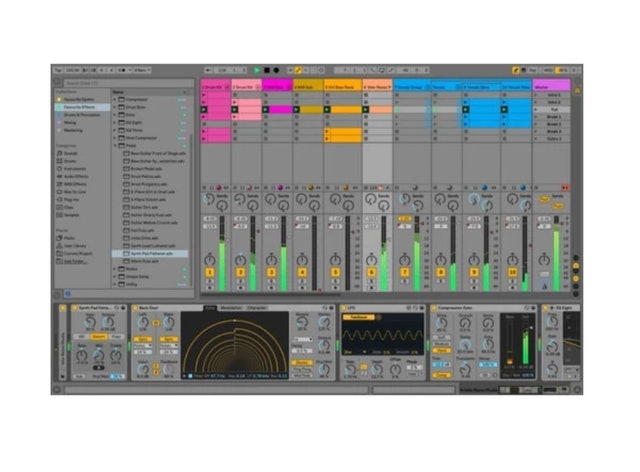Toggle track 7 activator button
The width and height of the screenshot is (640, 472).
tap(404, 272)
